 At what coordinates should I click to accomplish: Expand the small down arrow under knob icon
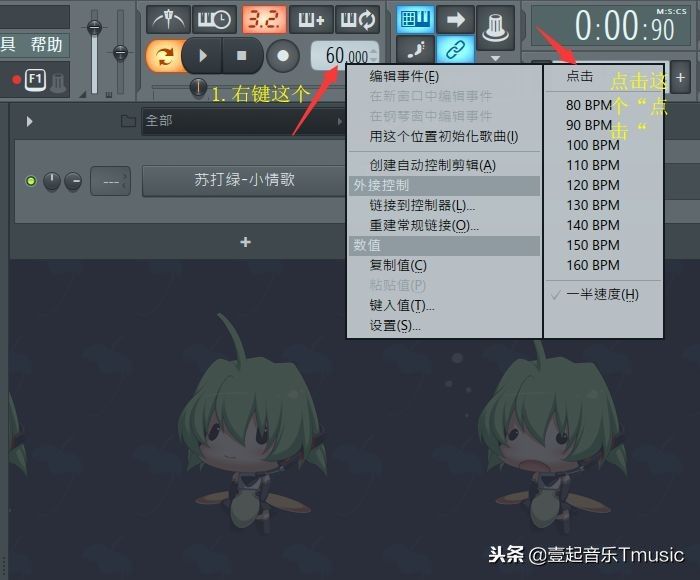pos(495,58)
